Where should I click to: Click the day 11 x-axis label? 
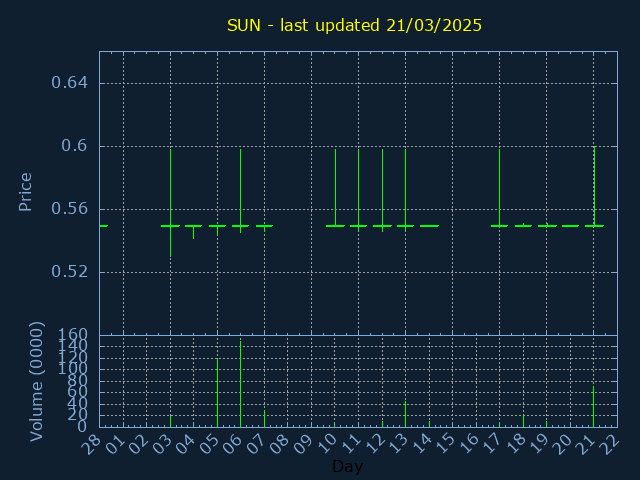350,444
